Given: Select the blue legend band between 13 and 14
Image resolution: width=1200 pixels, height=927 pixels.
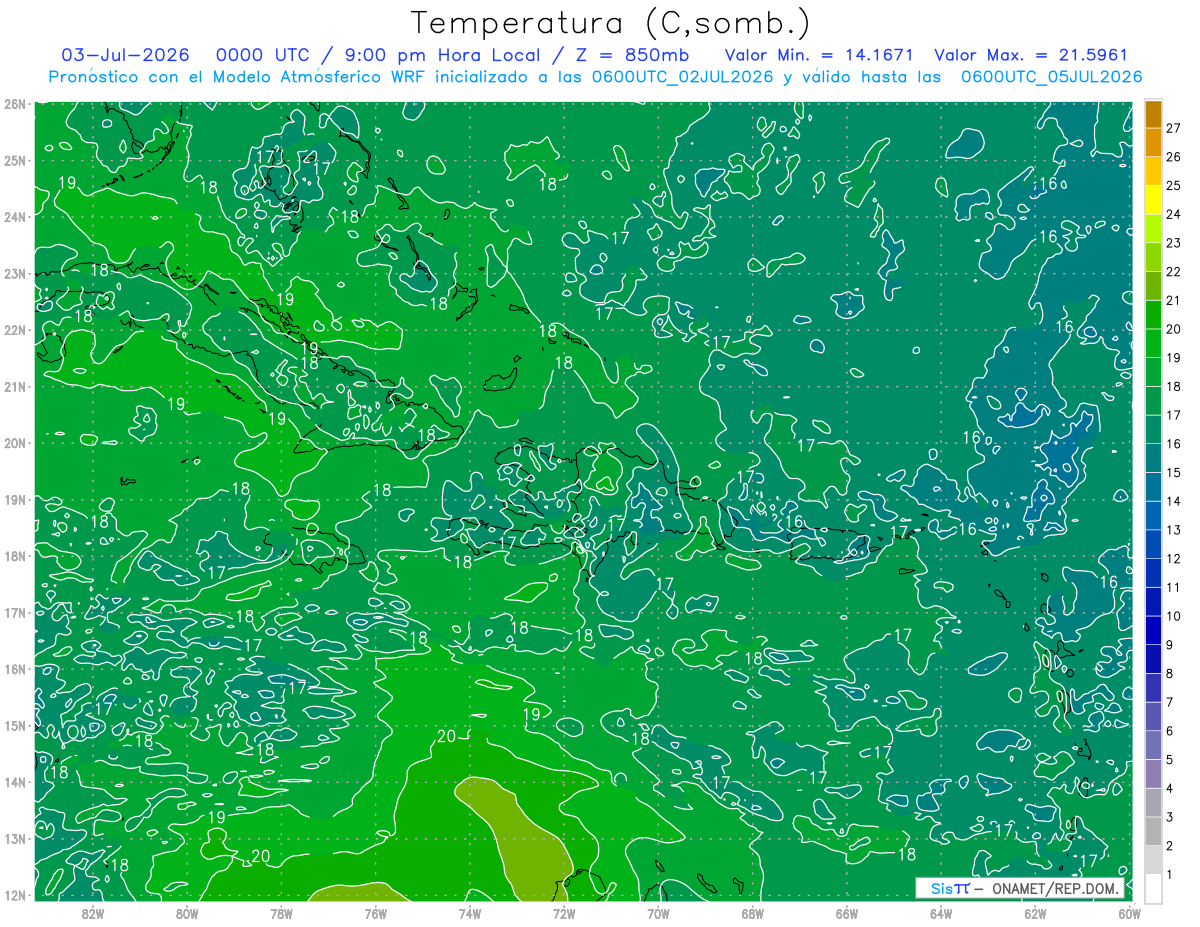Looking at the screenshot, I should point(1153,515).
